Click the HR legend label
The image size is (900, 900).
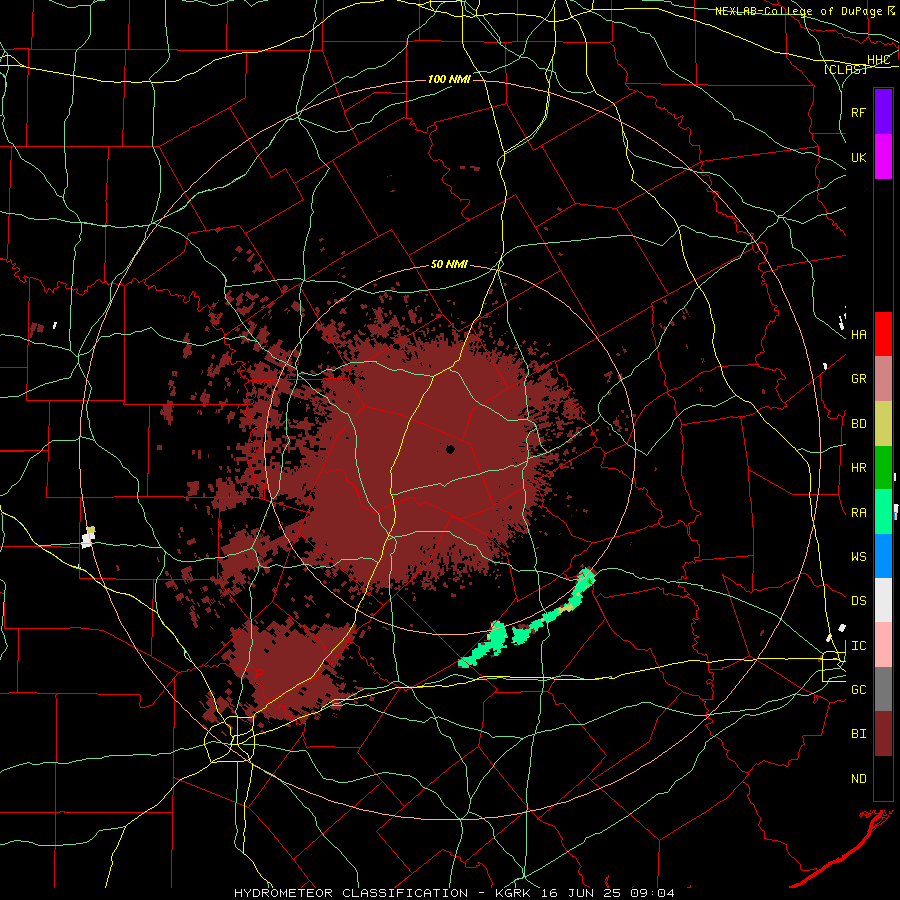(x=858, y=468)
